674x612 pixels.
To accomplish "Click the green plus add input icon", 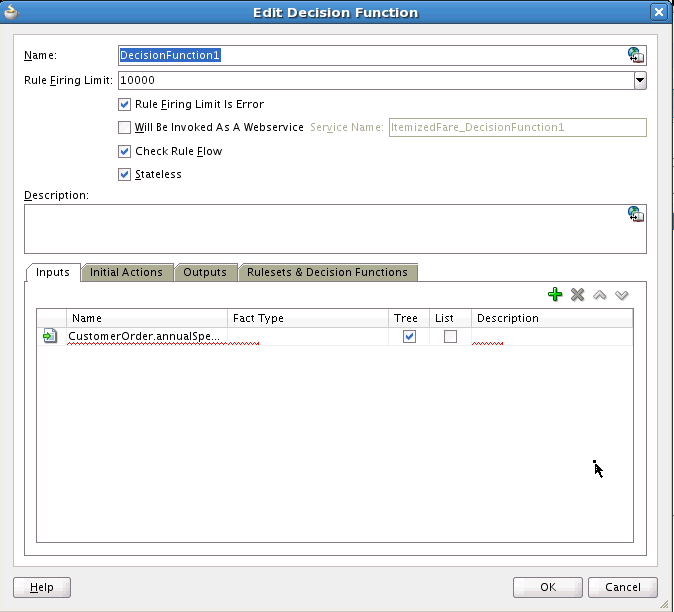I will (x=555, y=295).
